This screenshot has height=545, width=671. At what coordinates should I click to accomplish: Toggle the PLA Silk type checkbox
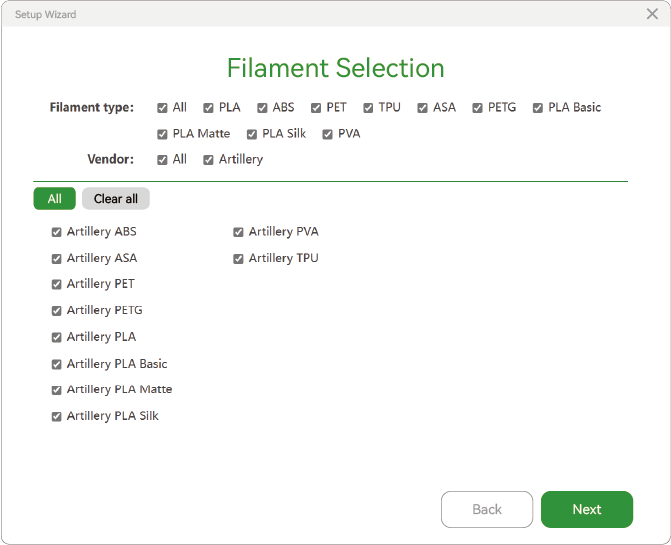[252, 134]
